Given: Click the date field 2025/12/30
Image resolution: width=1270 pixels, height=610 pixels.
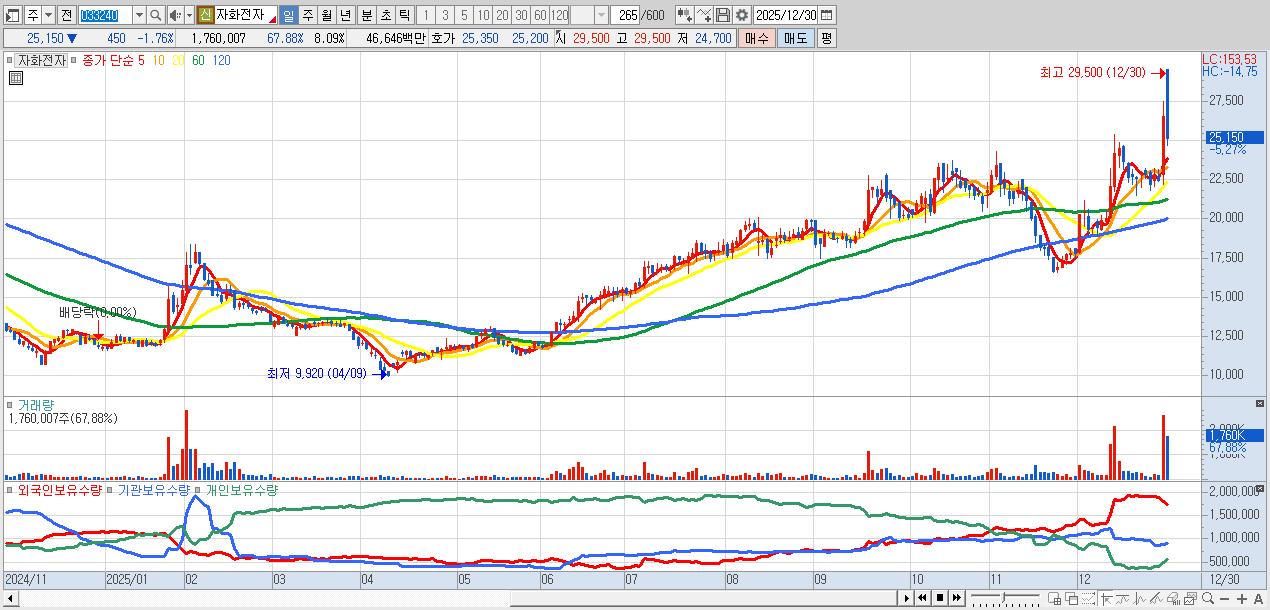Looking at the screenshot, I should 785,15.
